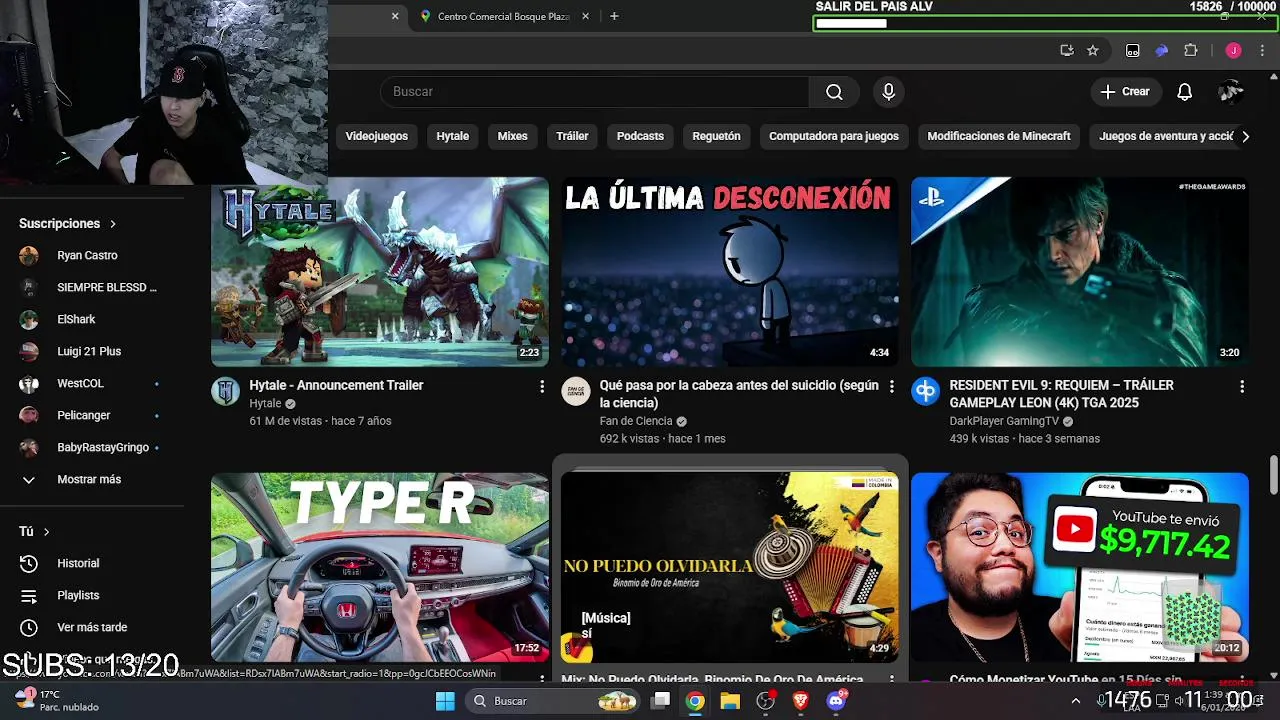1280x720 pixels.
Task: Open the DarkPlayer GamingTV channel avatar
Action: coord(925,391)
